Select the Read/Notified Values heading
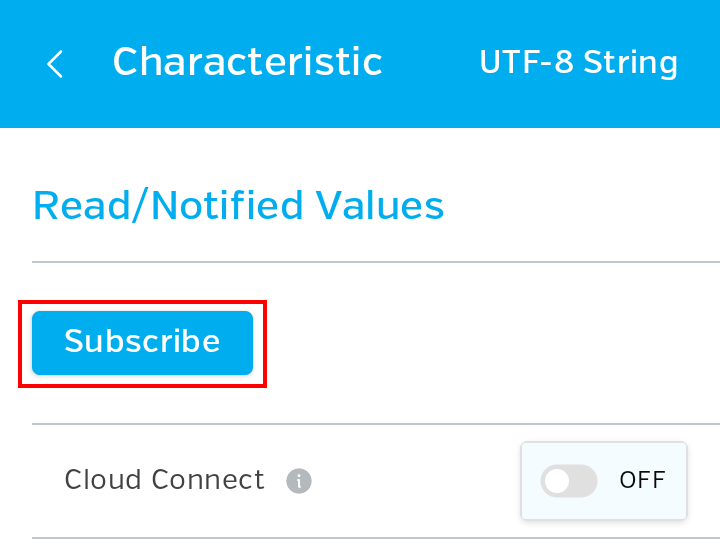This screenshot has height=554, width=720. click(238, 206)
